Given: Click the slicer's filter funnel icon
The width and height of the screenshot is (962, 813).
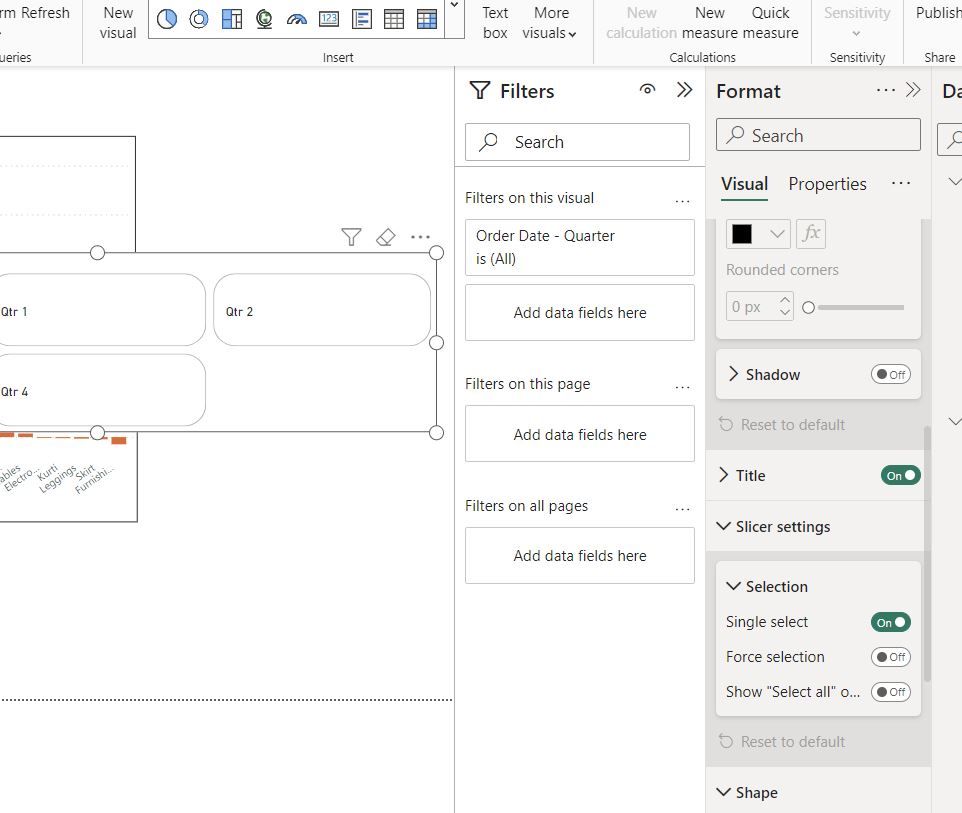Looking at the screenshot, I should pyautogui.click(x=351, y=237).
